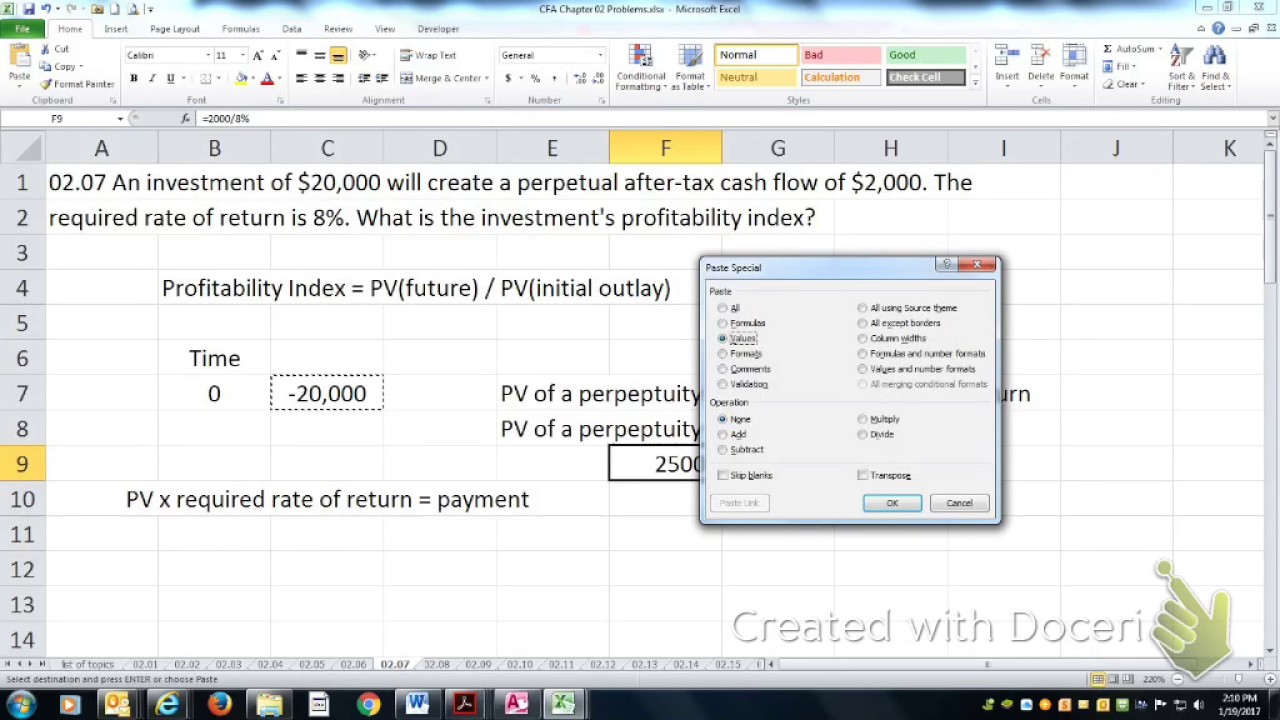Select Formats paste option
1280x720 pixels.
pyautogui.click(x=722, y=354)
